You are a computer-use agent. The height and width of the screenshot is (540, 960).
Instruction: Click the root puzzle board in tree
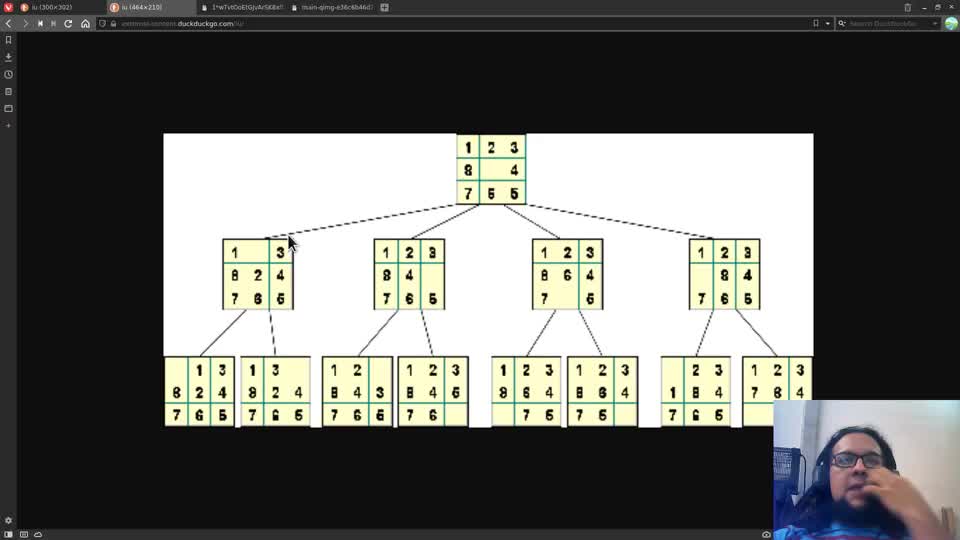coord(491,170)
